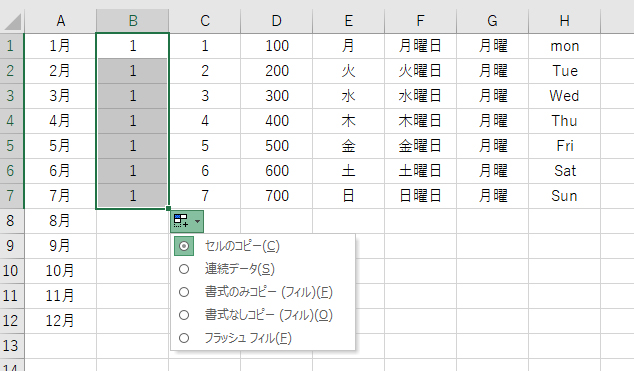Click cell containing 1月

click(60, 46)
